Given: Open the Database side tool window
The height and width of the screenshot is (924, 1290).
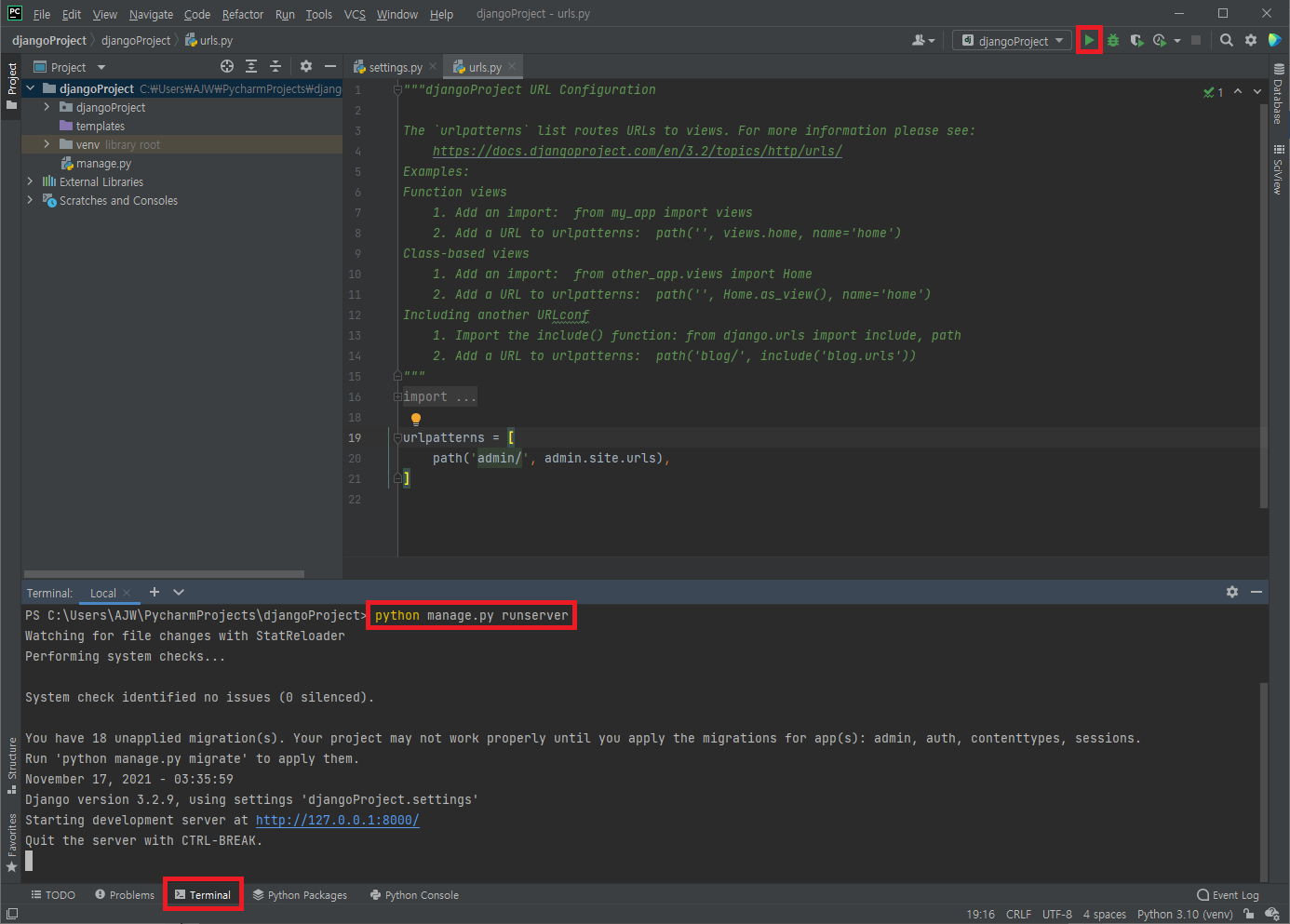Looking at the screenshot, I should 1279,93.
